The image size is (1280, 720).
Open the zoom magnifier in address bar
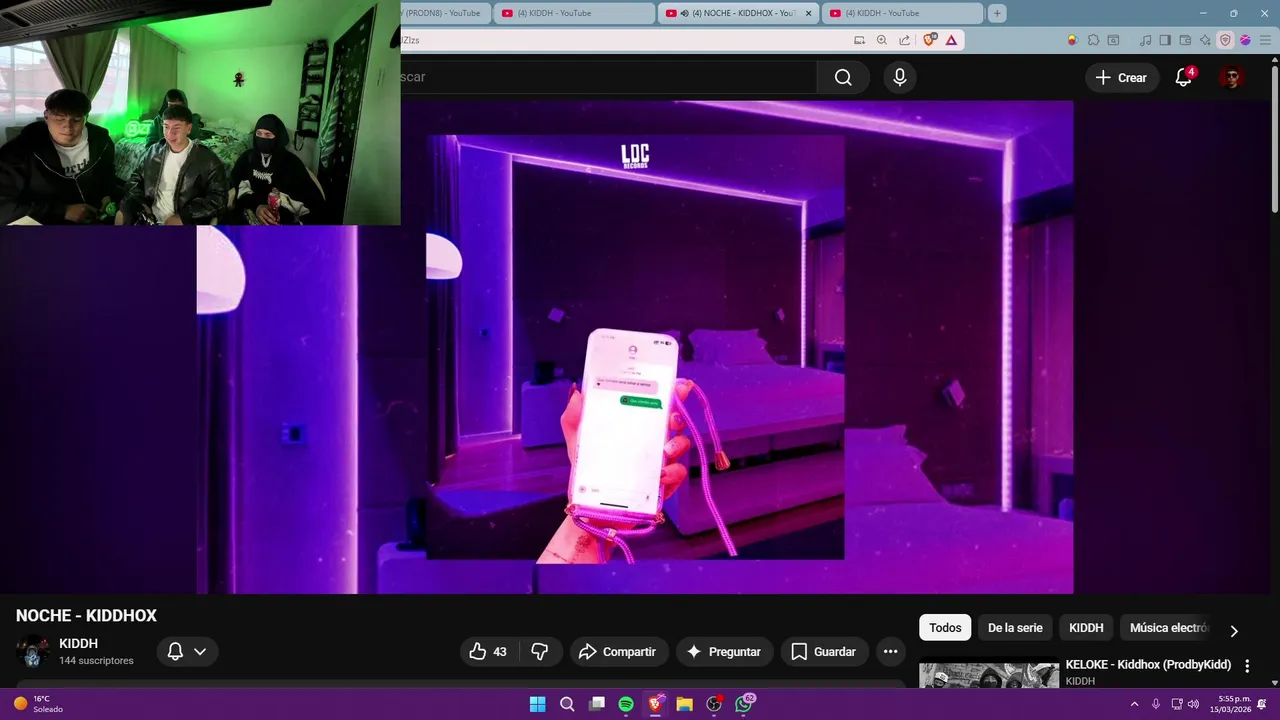pyautogui.click(x=882, y=40)
